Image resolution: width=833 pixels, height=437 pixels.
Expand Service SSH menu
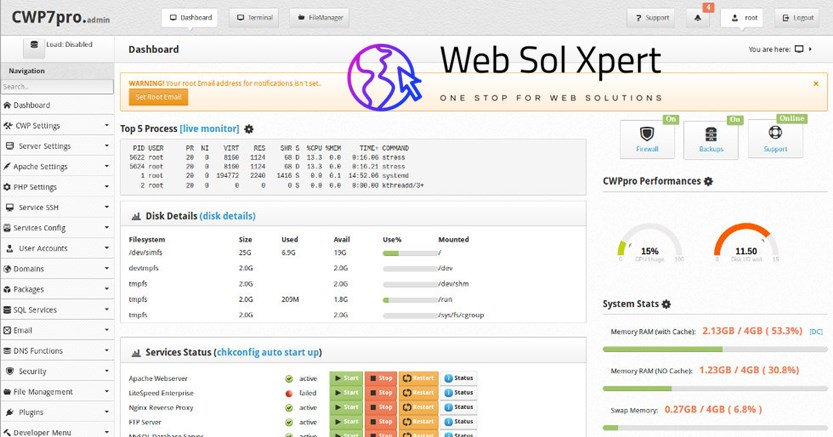tap(57, 208)
